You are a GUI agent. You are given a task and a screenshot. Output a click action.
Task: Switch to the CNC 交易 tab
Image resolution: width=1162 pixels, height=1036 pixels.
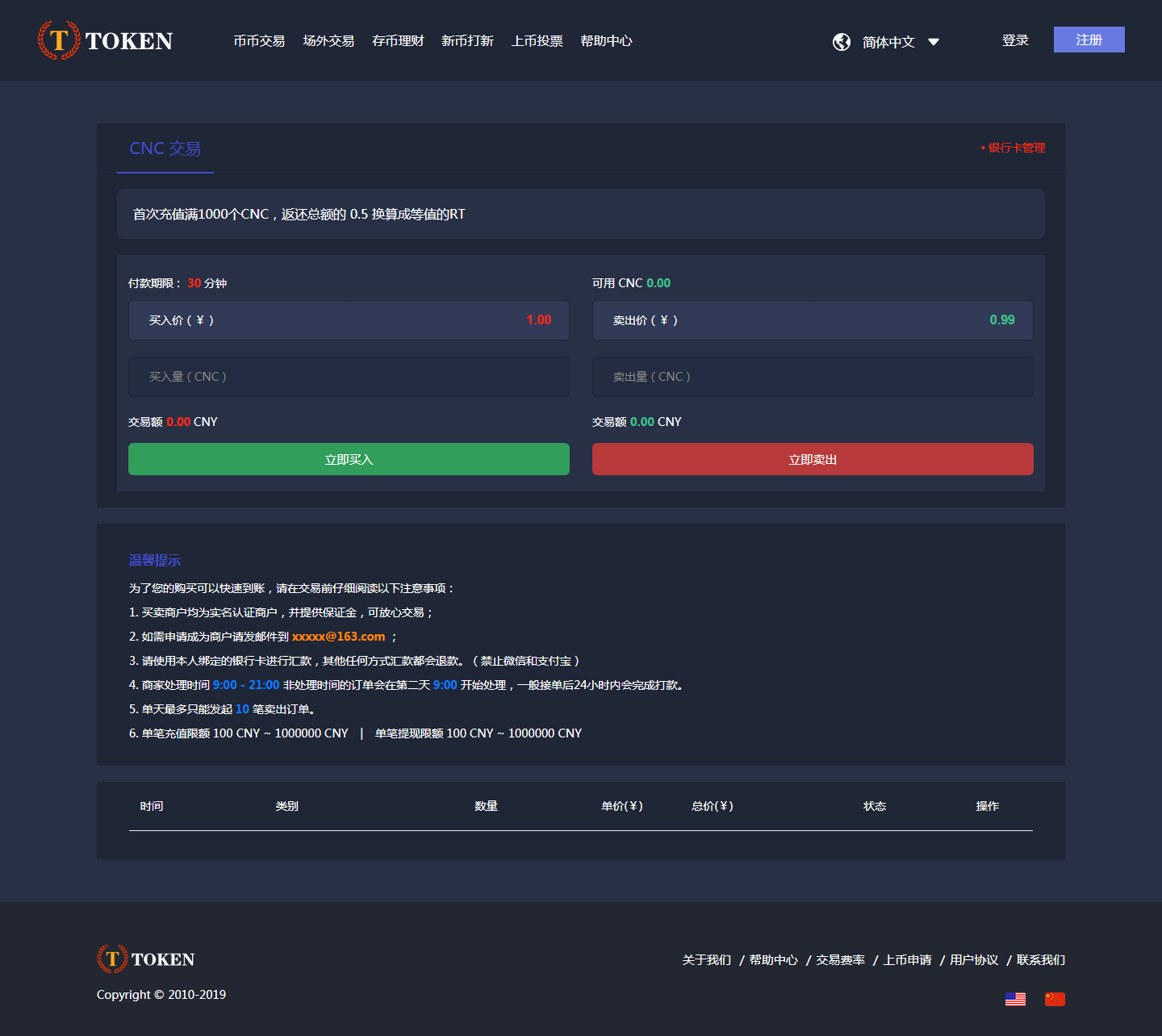pos(165,148)
